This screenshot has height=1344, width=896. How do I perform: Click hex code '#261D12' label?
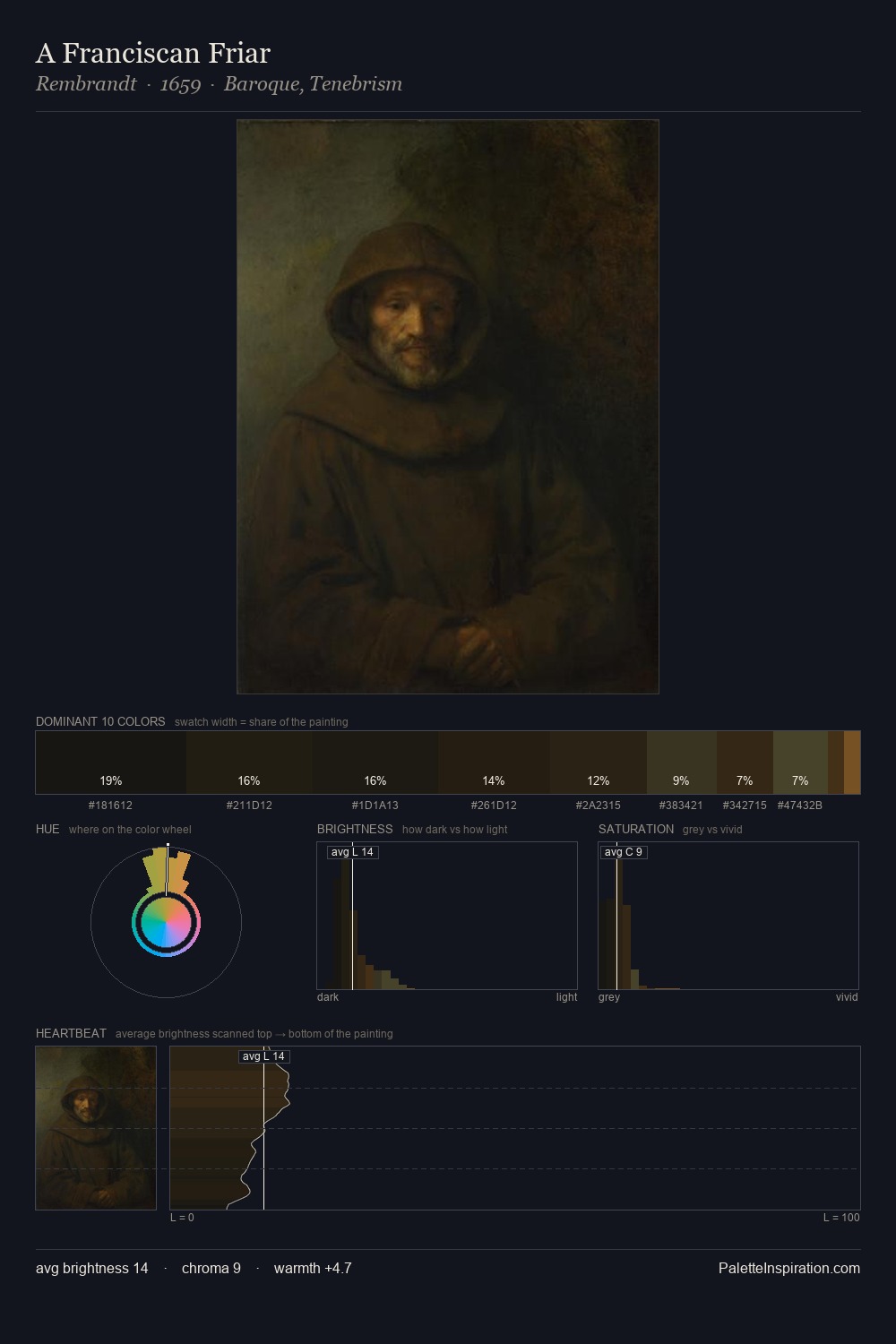[494, 806]
